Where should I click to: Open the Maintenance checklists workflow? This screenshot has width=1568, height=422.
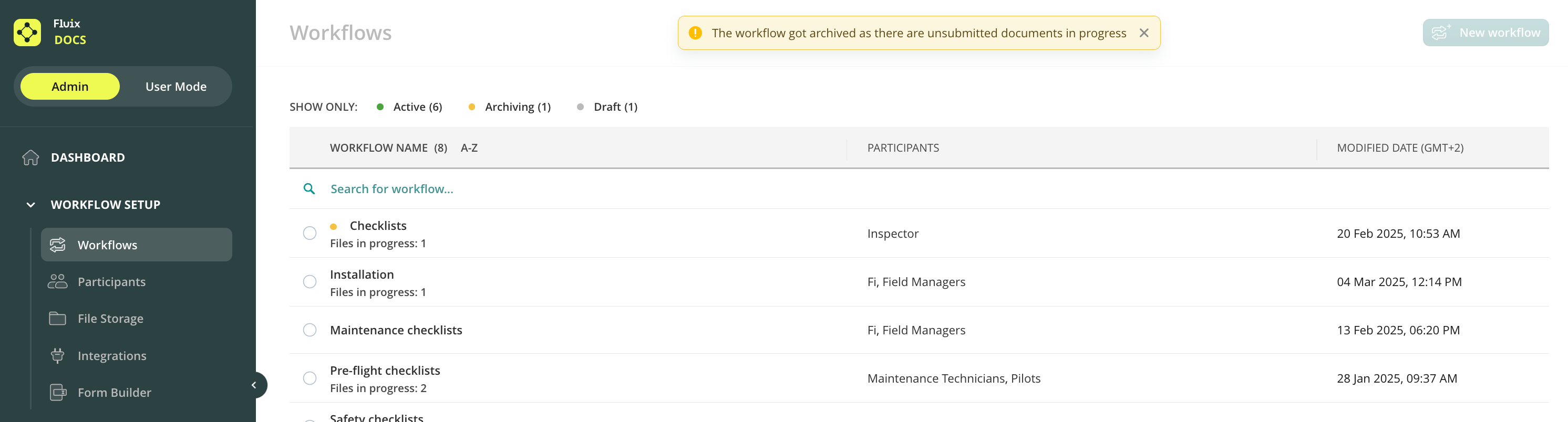[396, 330]
